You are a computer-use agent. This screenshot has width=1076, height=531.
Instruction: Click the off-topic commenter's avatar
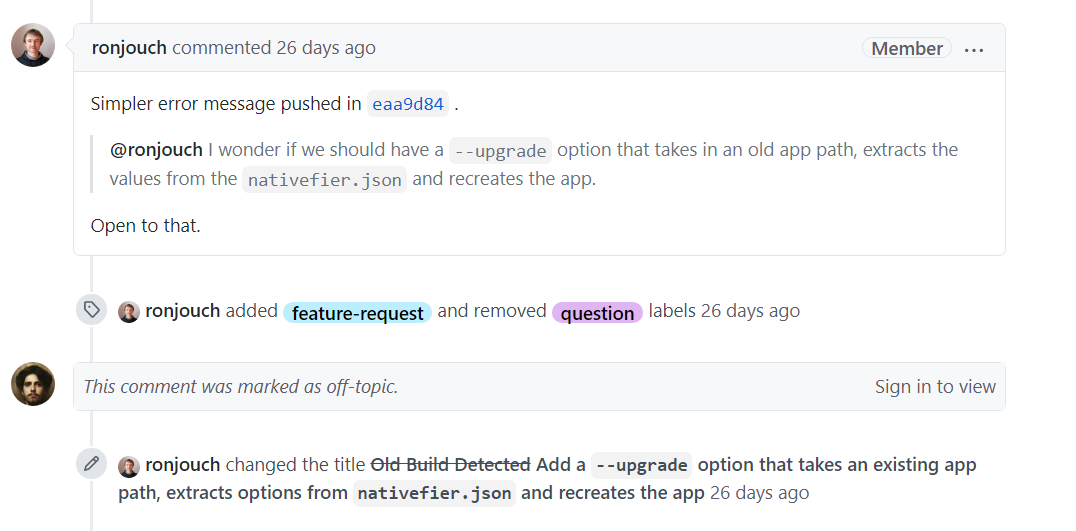[x=33, y=384]
